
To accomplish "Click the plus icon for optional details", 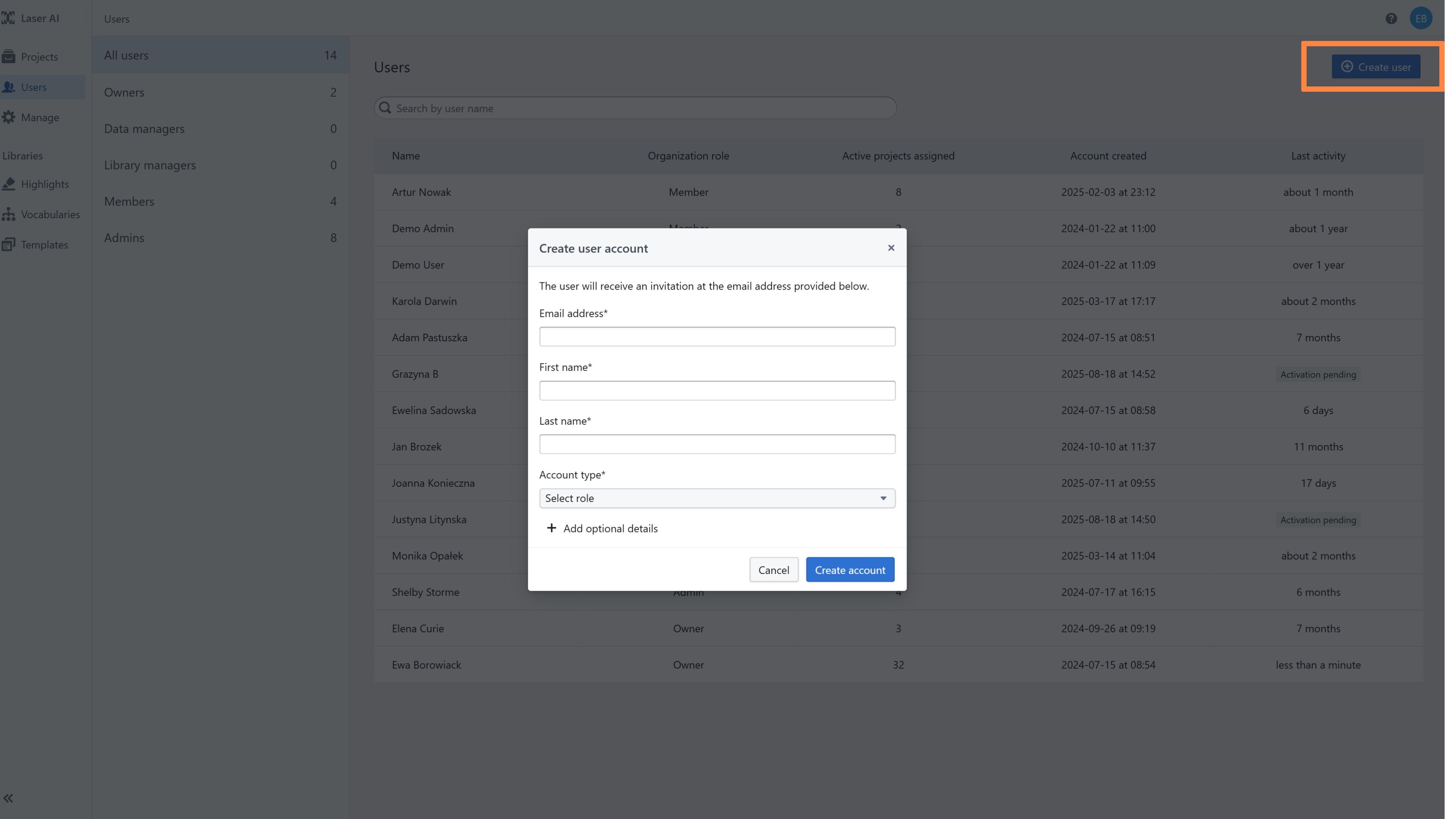I will coord(551,528).
